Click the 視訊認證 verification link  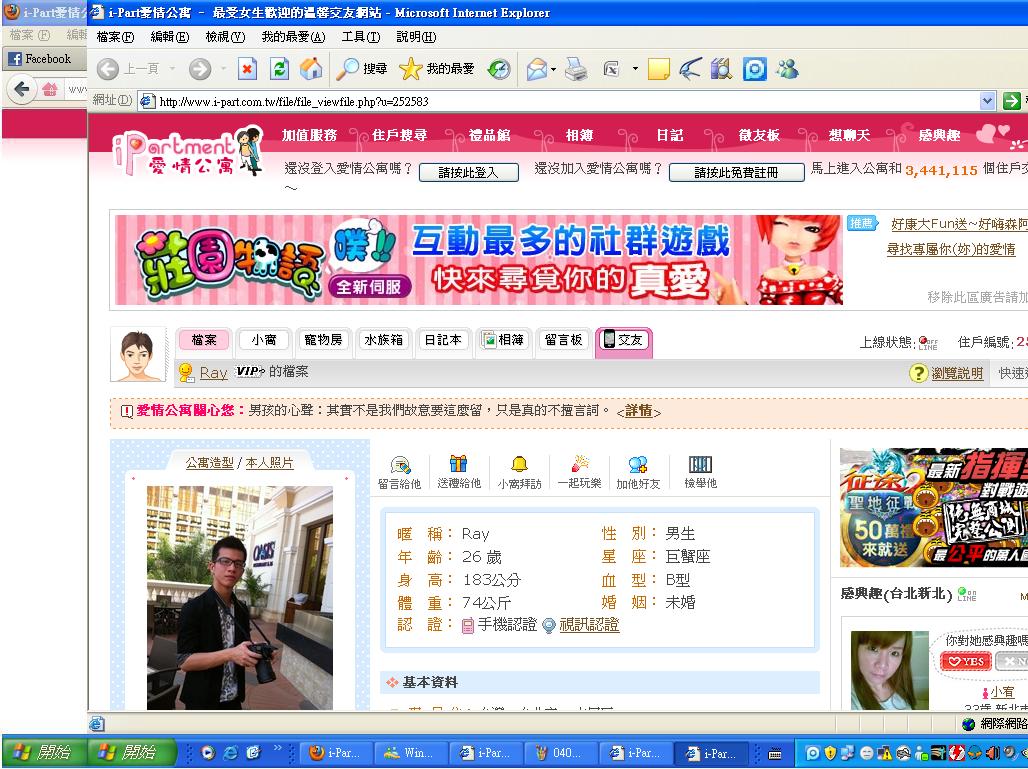pyautogui.click(x=588, y=625)
